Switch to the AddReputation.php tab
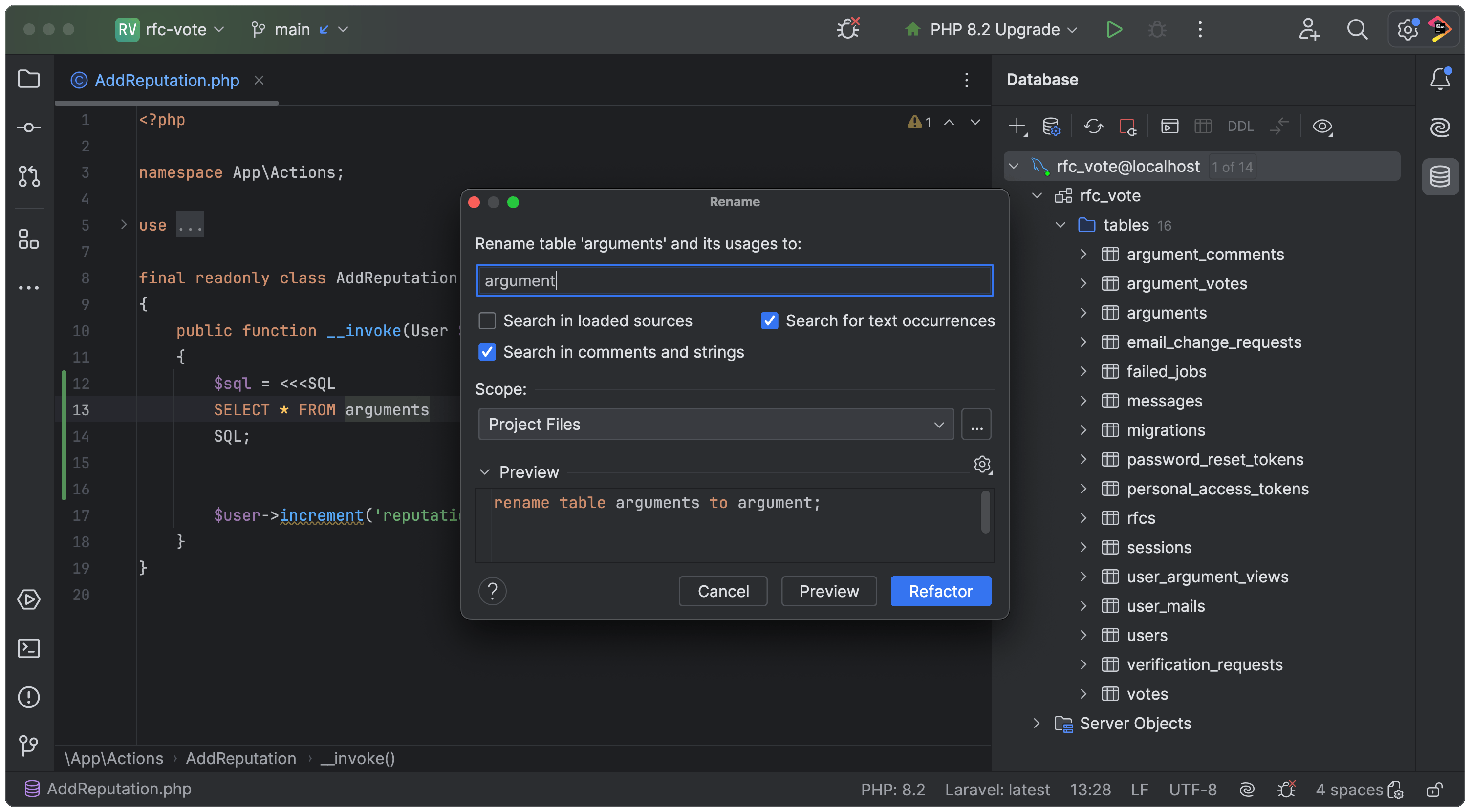The width and height of the screenshot is (1472, 812). click(166, 81)
